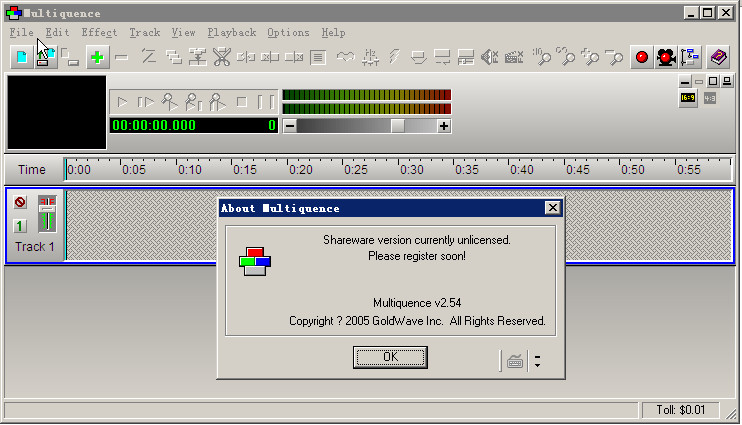Open the Track 1 volume fader icon
The image size is (742, 425).
click(47, 213)
